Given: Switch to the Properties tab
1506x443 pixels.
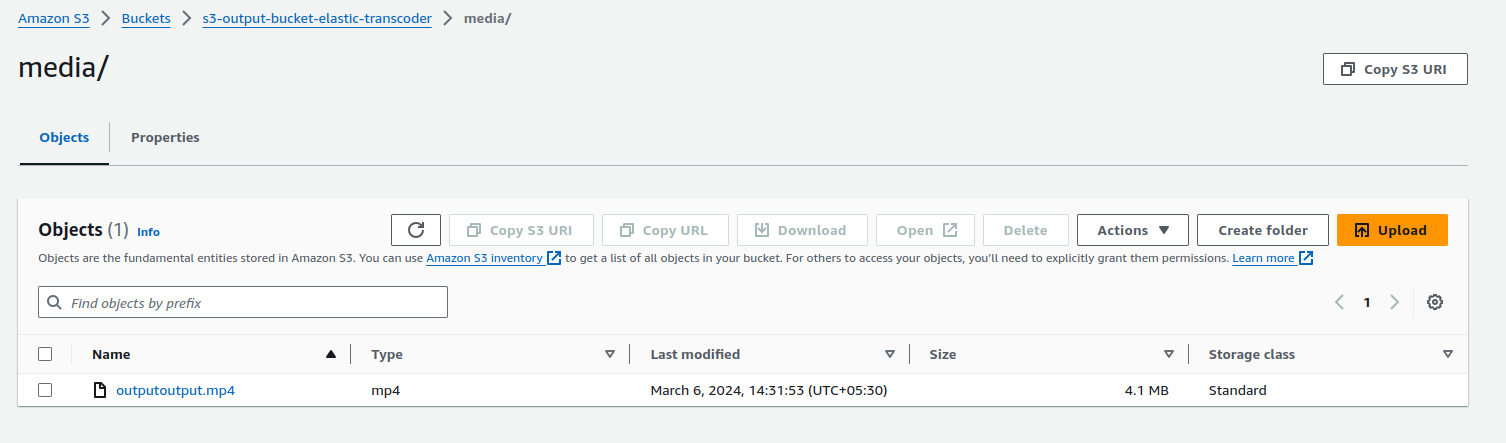Looking at the screenshot, I should point(165,137).
